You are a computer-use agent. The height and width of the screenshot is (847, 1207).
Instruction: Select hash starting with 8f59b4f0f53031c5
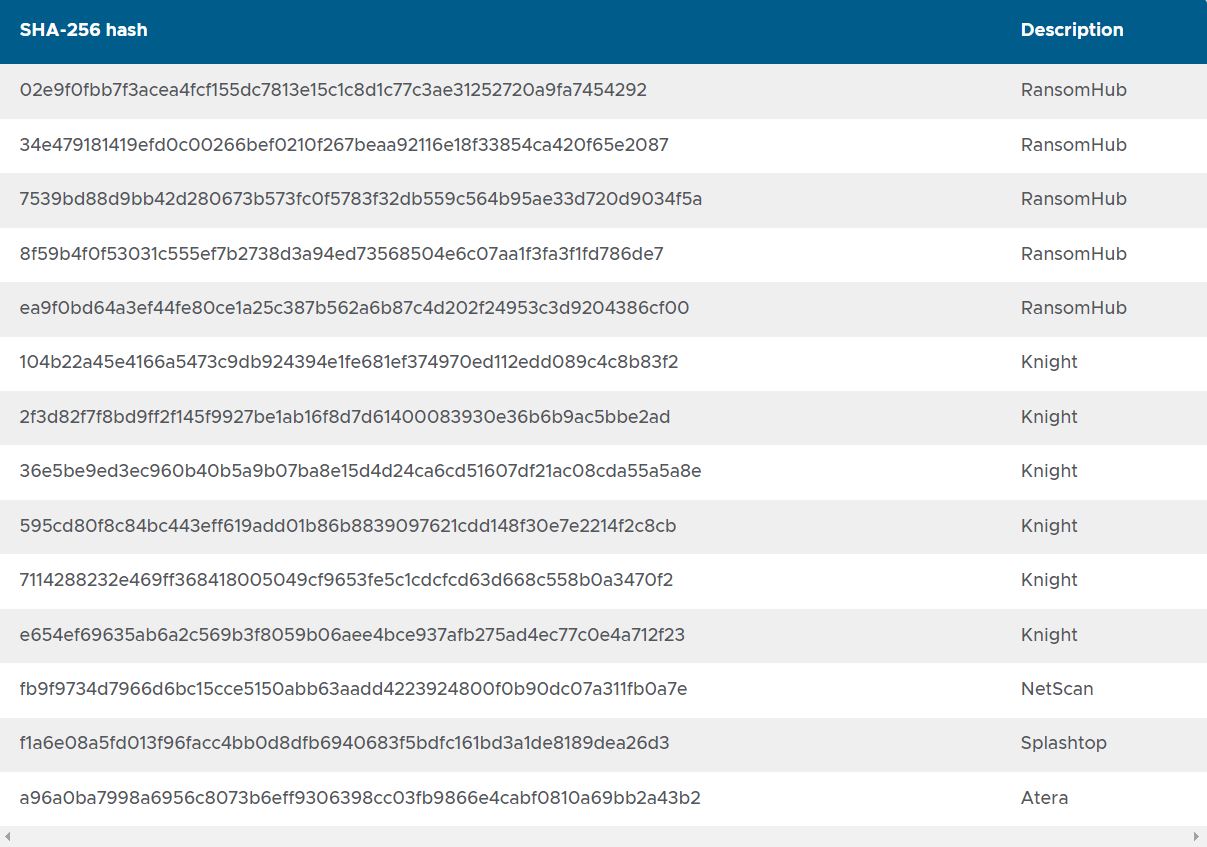pos(342,254)
